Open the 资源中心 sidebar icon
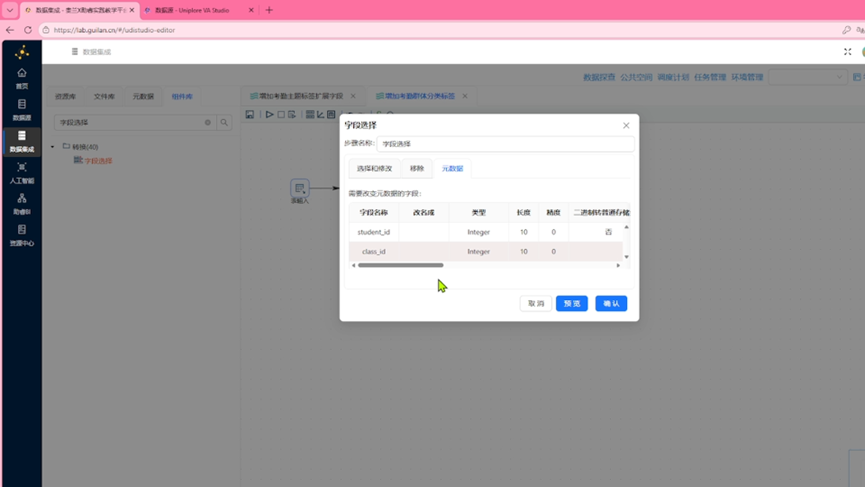 pos(22,235)
